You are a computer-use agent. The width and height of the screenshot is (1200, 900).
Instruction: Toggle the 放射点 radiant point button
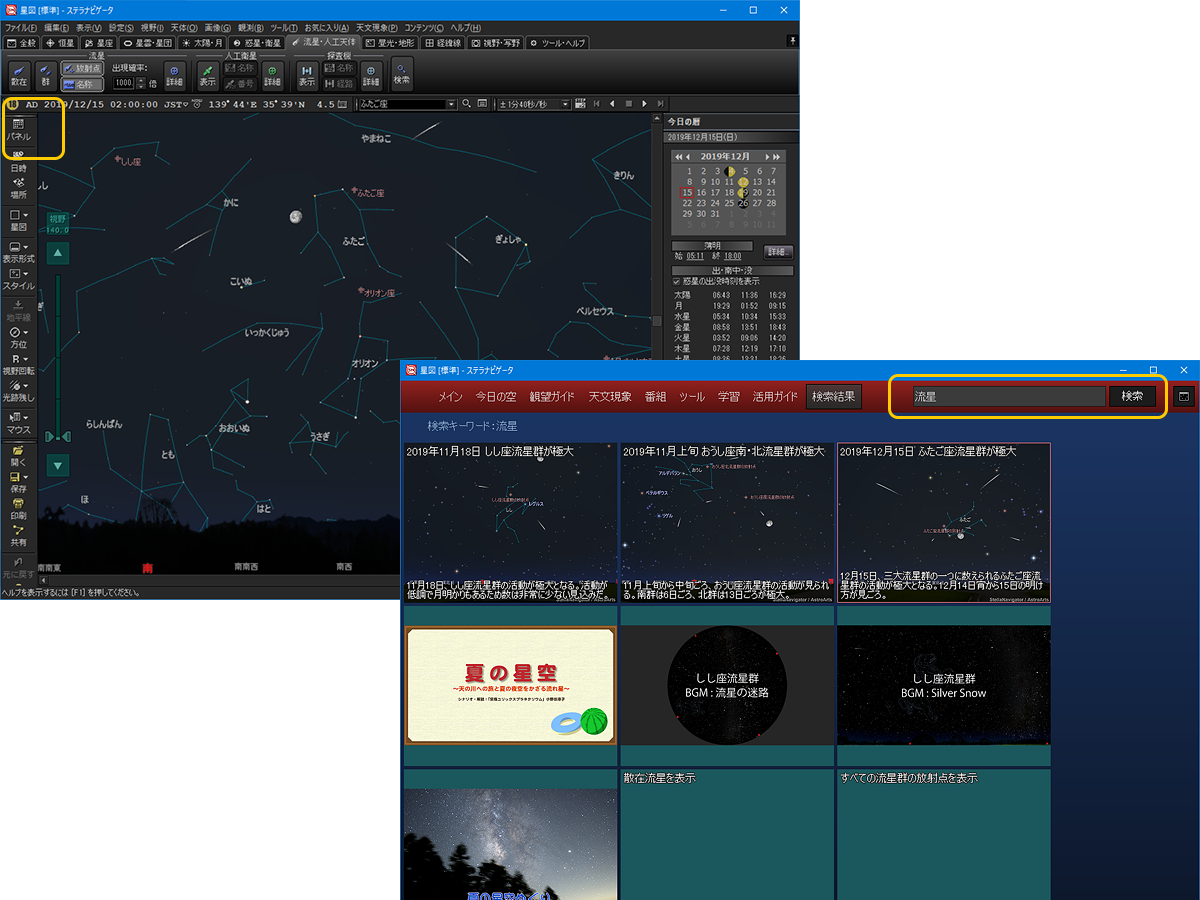click(82, 68)
